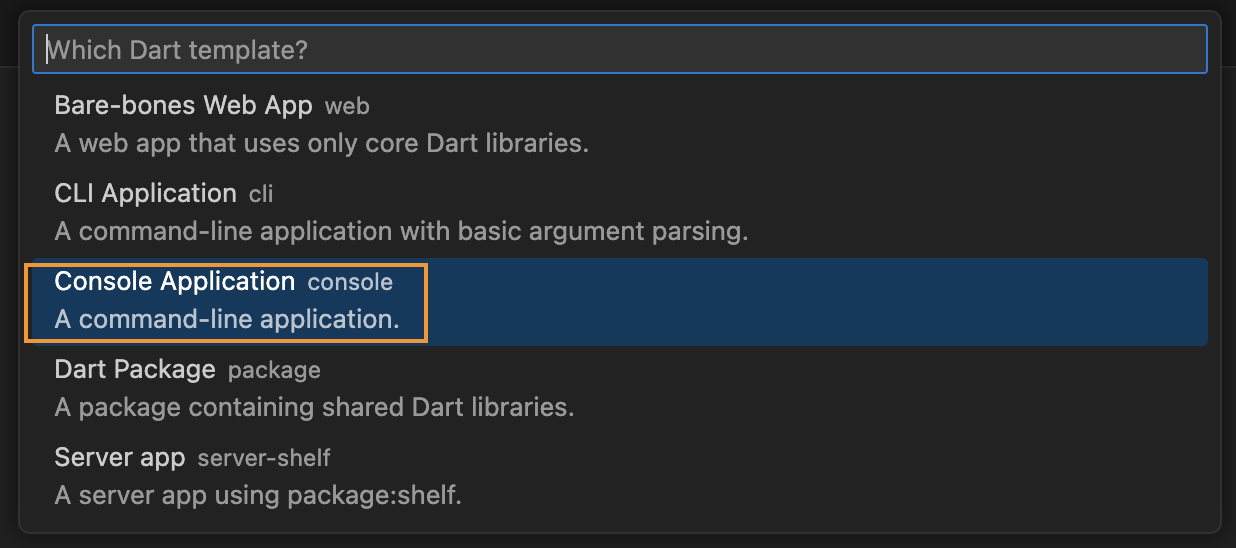Choose the CLI Application template
The width and height of the screenshot is (1236, 548).
click(145, 193)
